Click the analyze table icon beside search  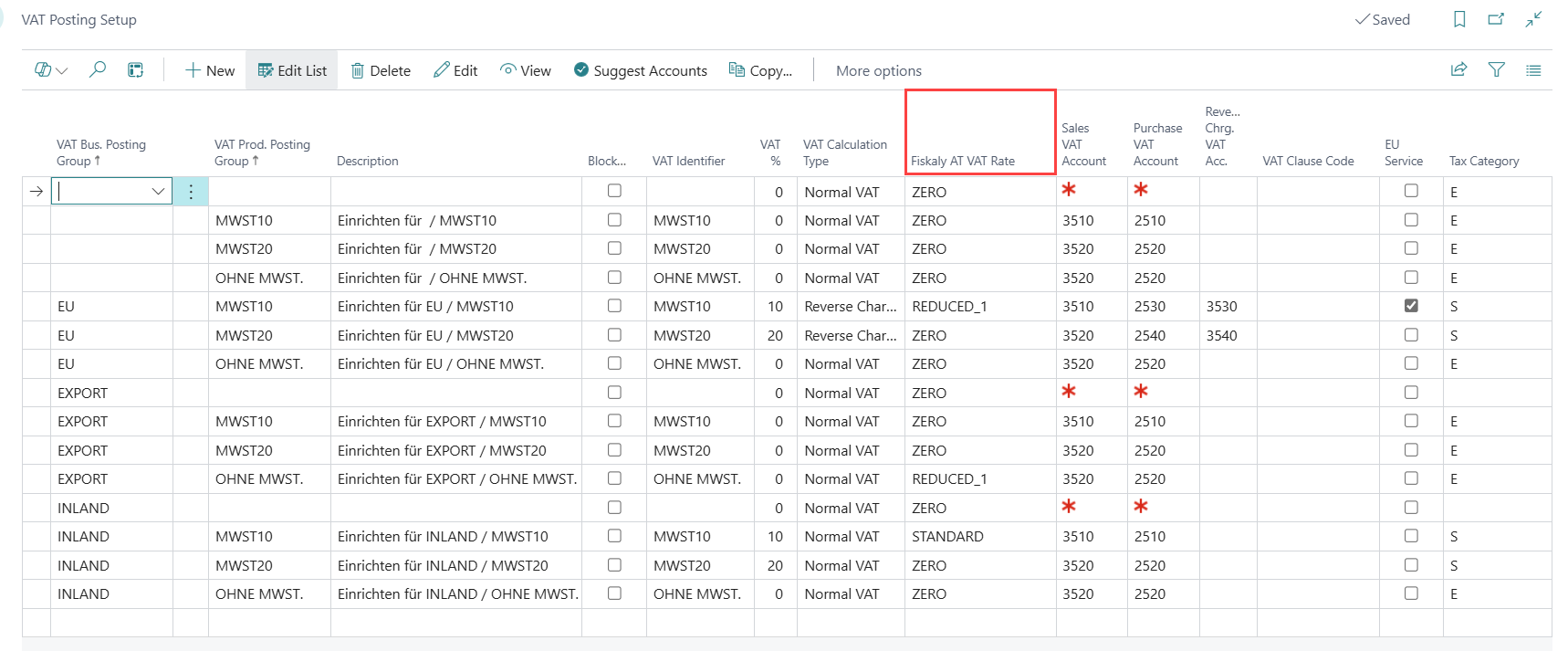pyautogui.click(x=135, y=70)
